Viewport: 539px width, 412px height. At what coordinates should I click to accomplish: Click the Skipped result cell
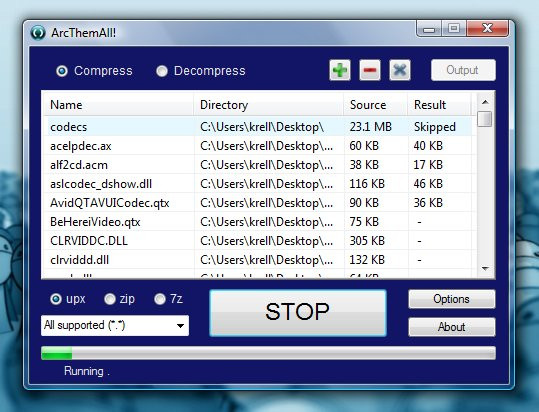(434, 127)
